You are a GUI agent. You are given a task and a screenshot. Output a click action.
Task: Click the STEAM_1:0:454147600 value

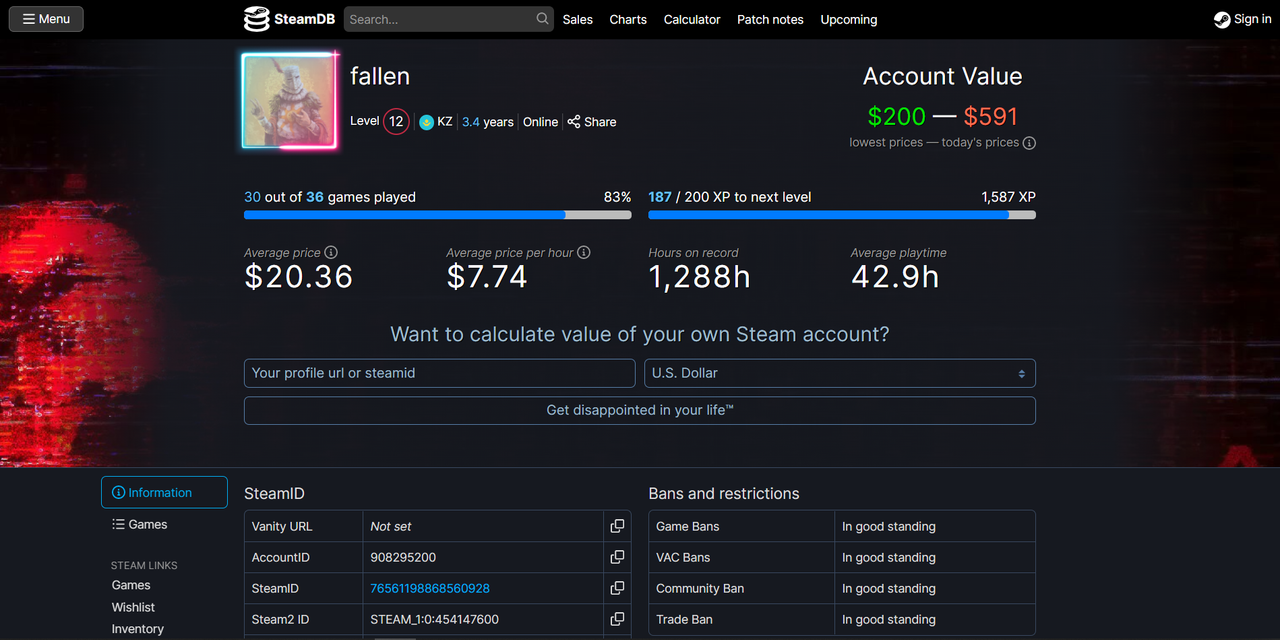435,619
